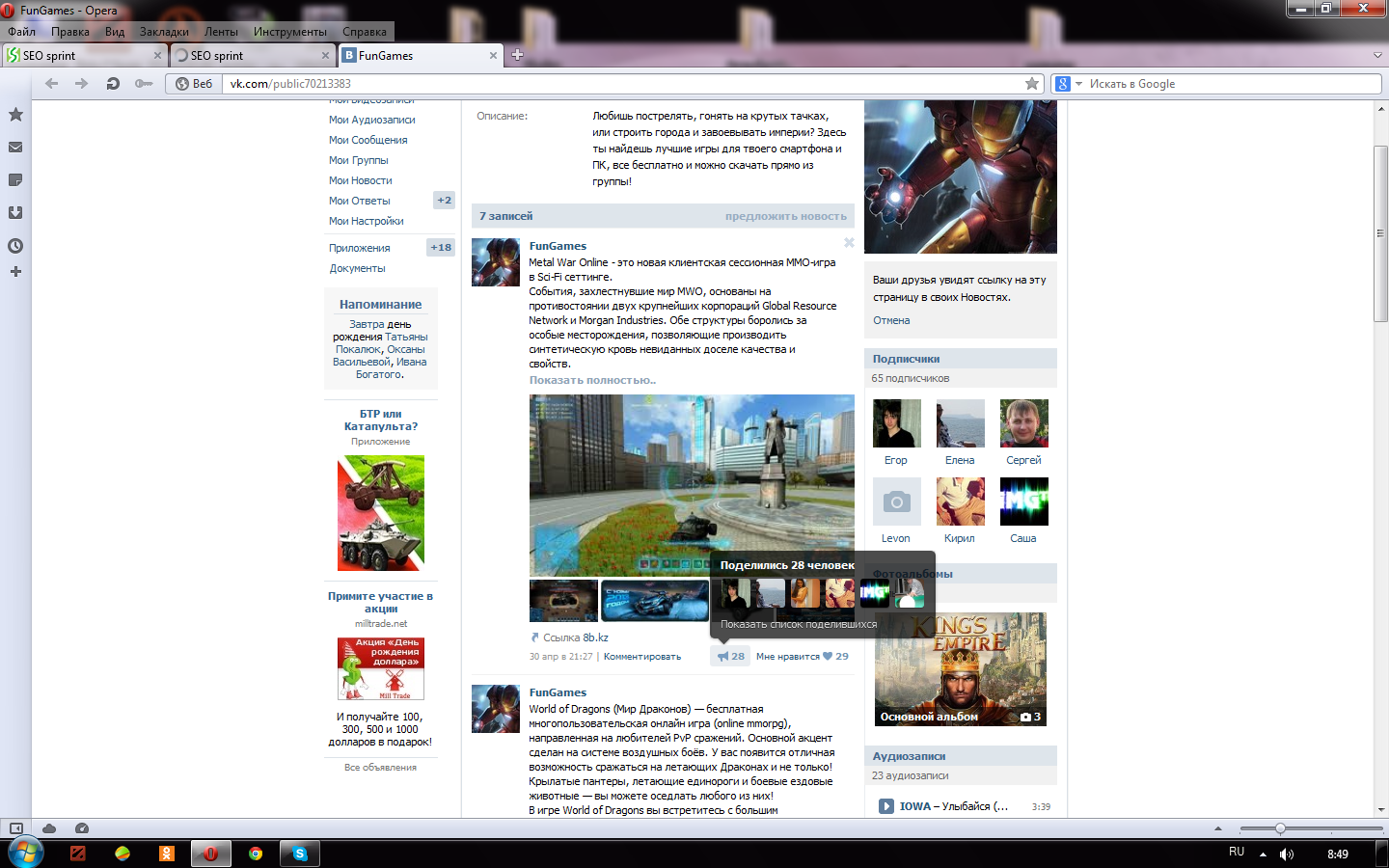Click the page vertical scrollbar thumb
Viewport: 1389px width, 868px height.
(x=1381, y=233)
